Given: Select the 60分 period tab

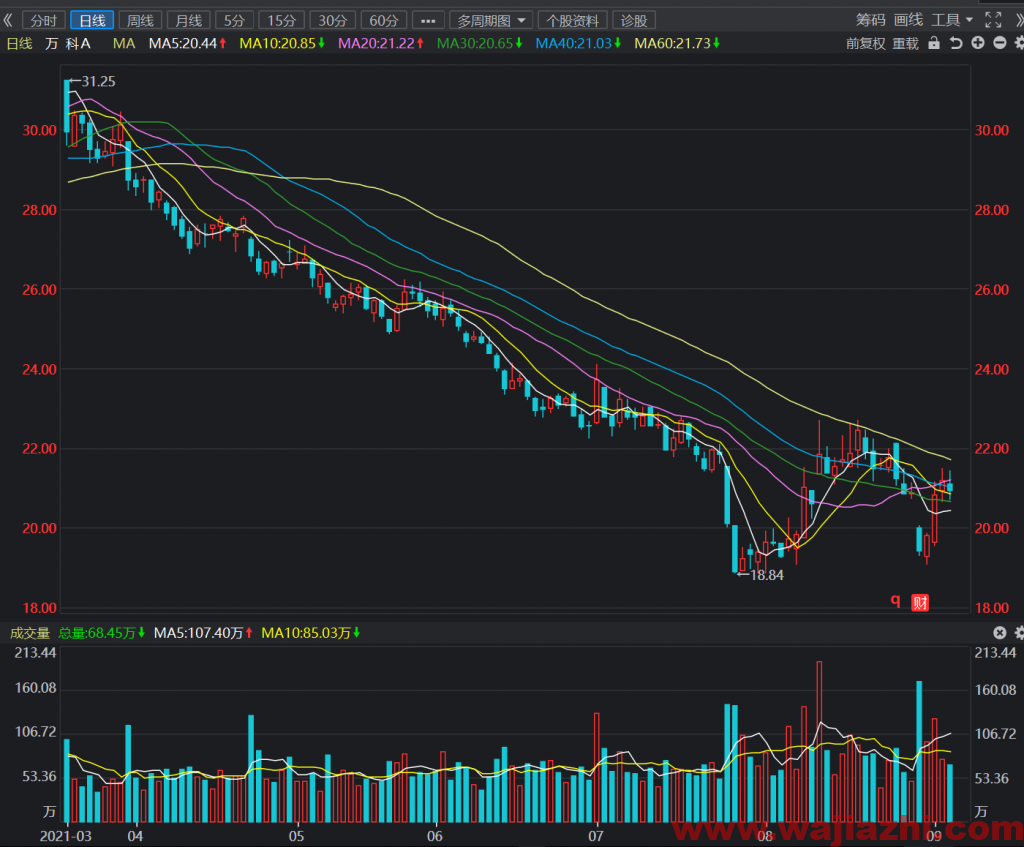Looking at the screenshot, I should pyautogui.click(x=383, y=20).
